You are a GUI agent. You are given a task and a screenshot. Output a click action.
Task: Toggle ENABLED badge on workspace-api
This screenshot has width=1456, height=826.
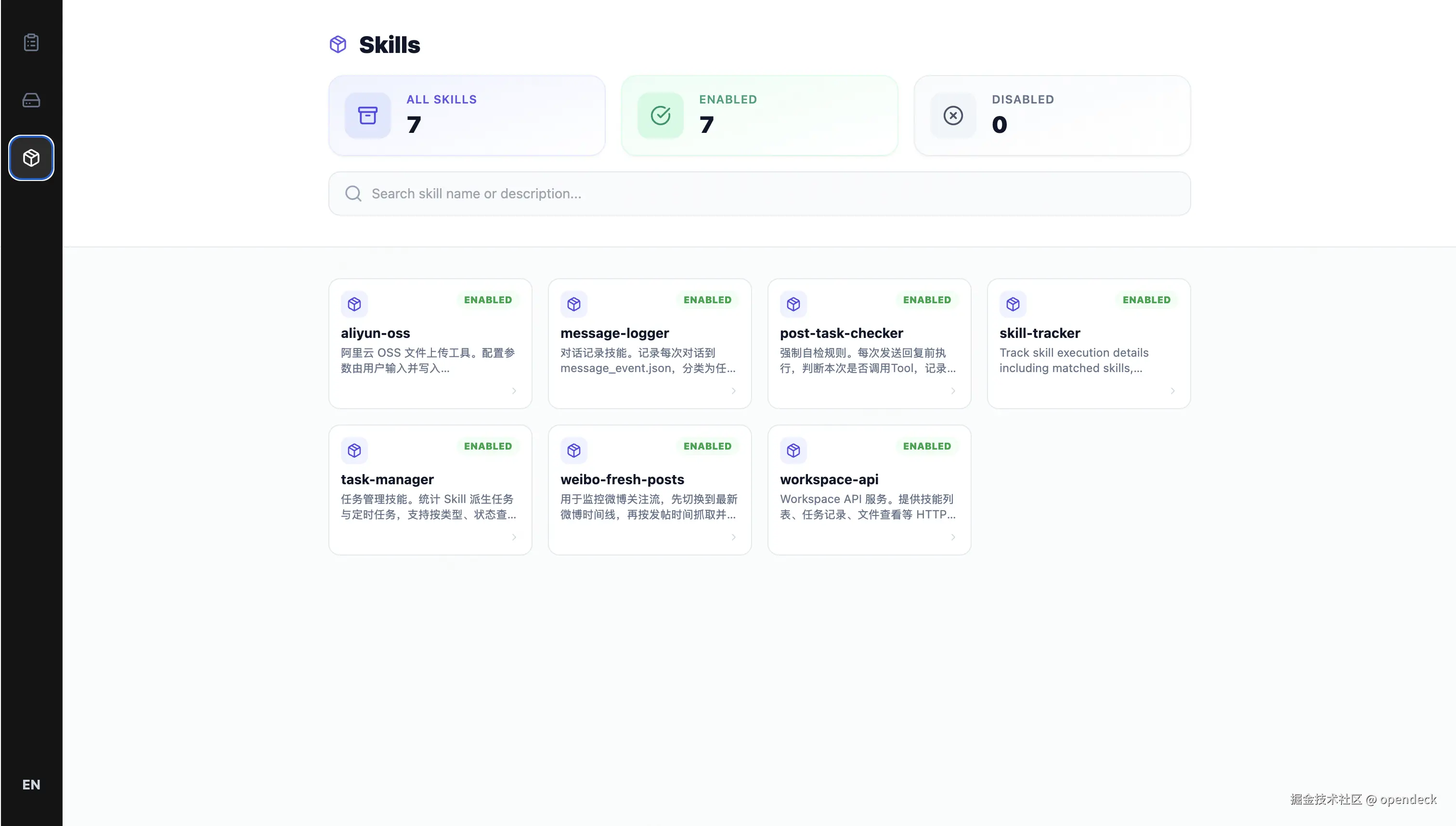point(926,446)
